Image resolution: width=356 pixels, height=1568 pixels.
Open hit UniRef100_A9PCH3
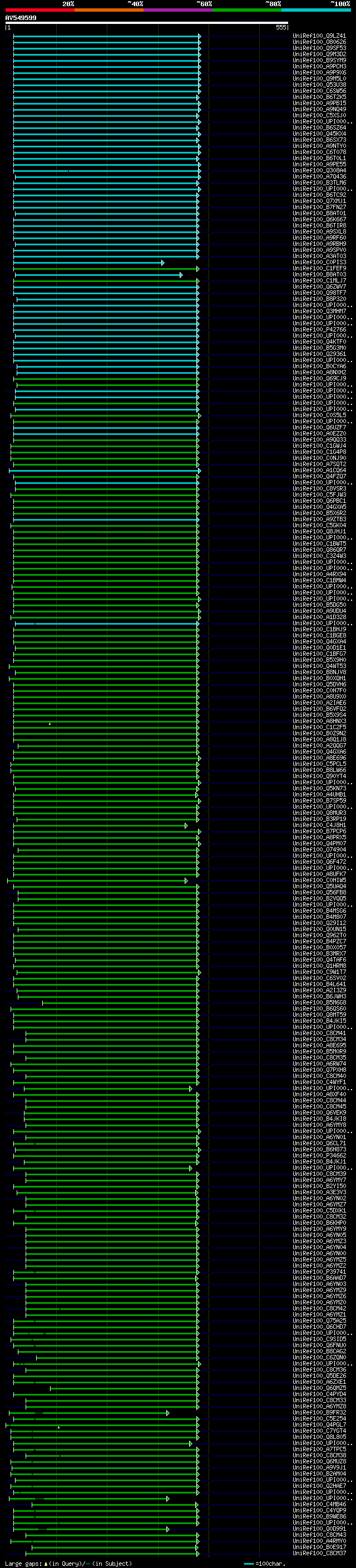click(x=319, y=66)
